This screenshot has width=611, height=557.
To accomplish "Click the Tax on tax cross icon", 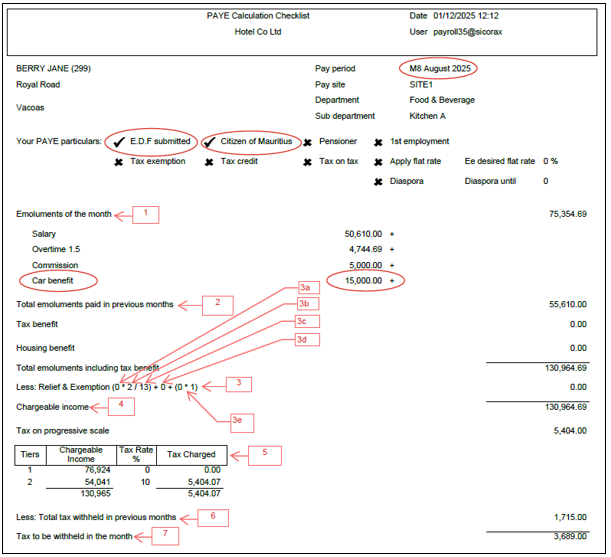I will coord(308,161).
